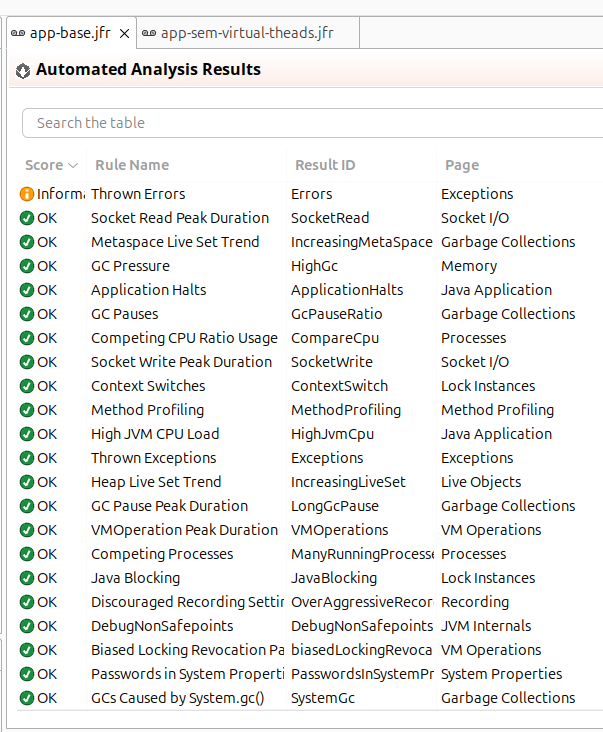The image size is (603, 732).
Task: Click the SystemGc result ID cell
Action: coord(323,698)
